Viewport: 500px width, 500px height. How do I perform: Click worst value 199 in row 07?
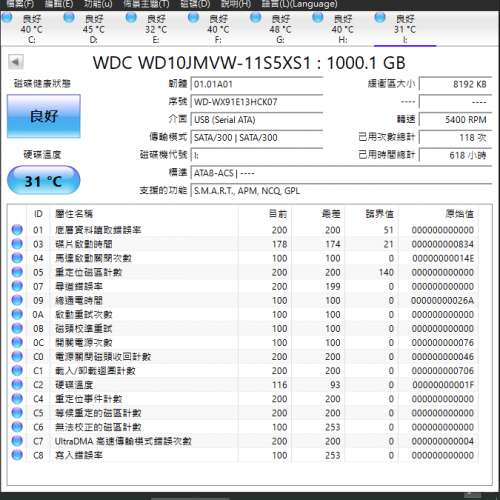point(333,286)
